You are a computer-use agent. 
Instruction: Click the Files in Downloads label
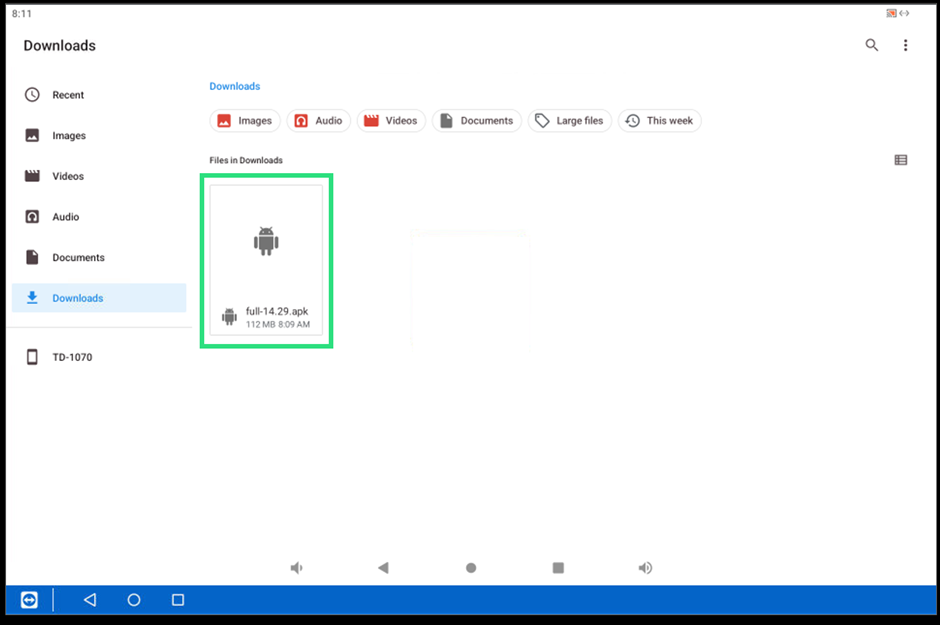point(246,160)
